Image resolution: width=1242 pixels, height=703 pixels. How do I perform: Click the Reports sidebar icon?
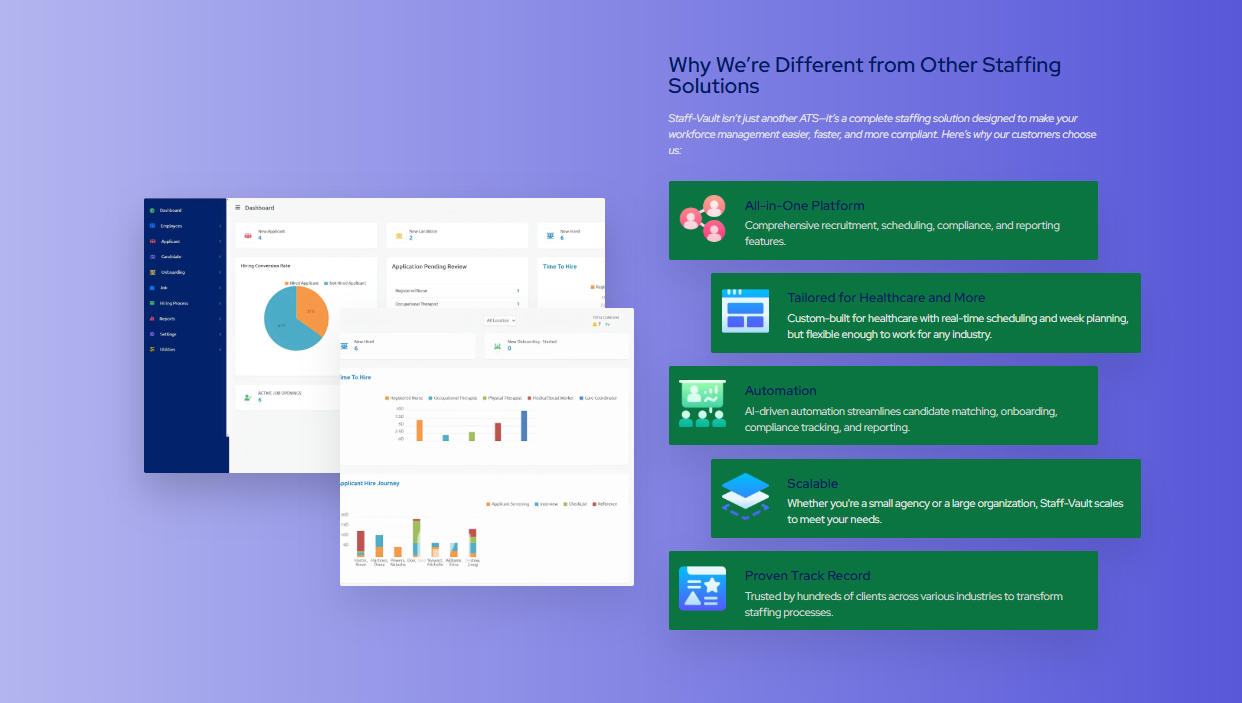(x=152, y=319)
